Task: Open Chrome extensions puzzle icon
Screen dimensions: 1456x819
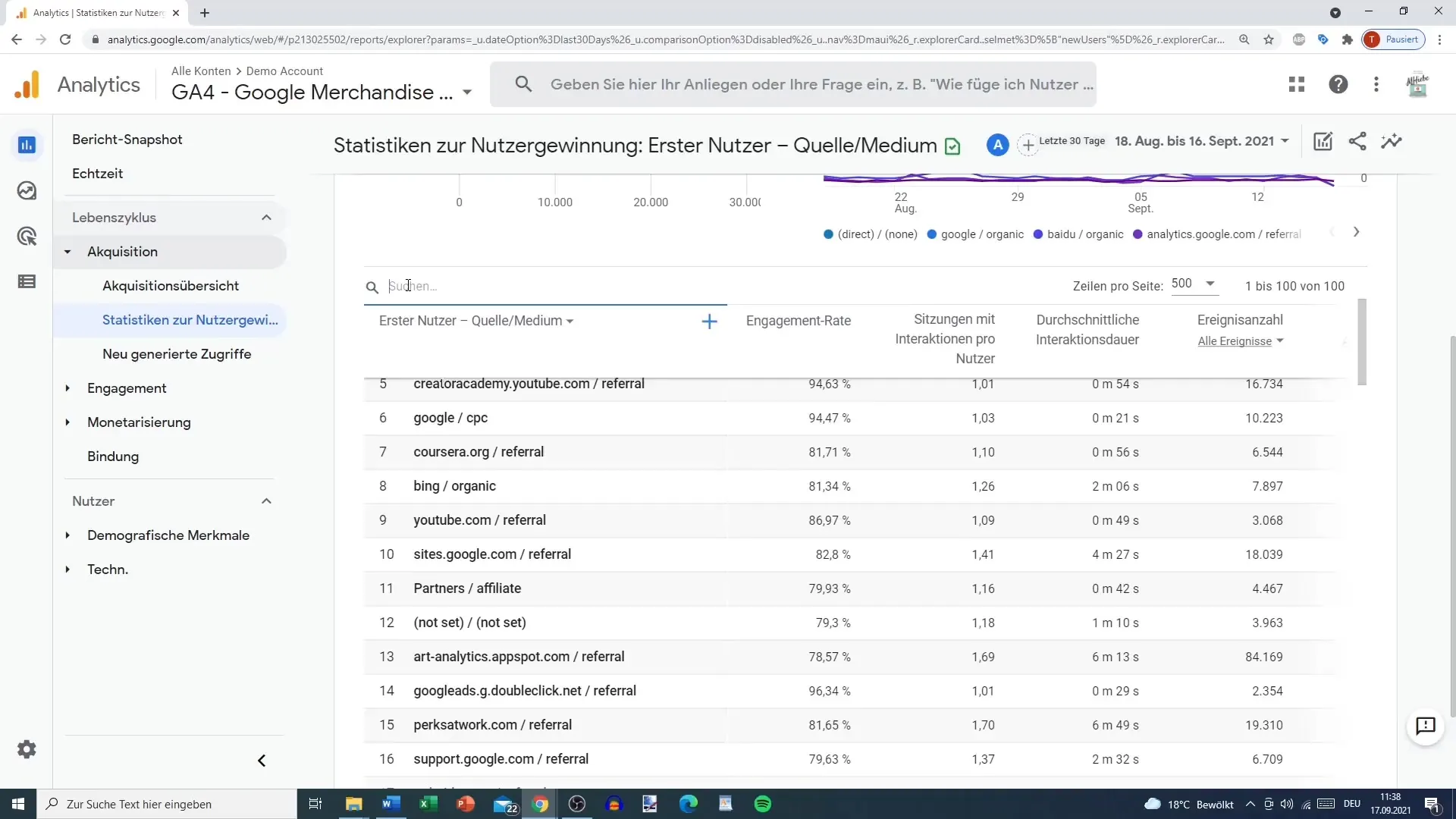Action: point(1348,39)
